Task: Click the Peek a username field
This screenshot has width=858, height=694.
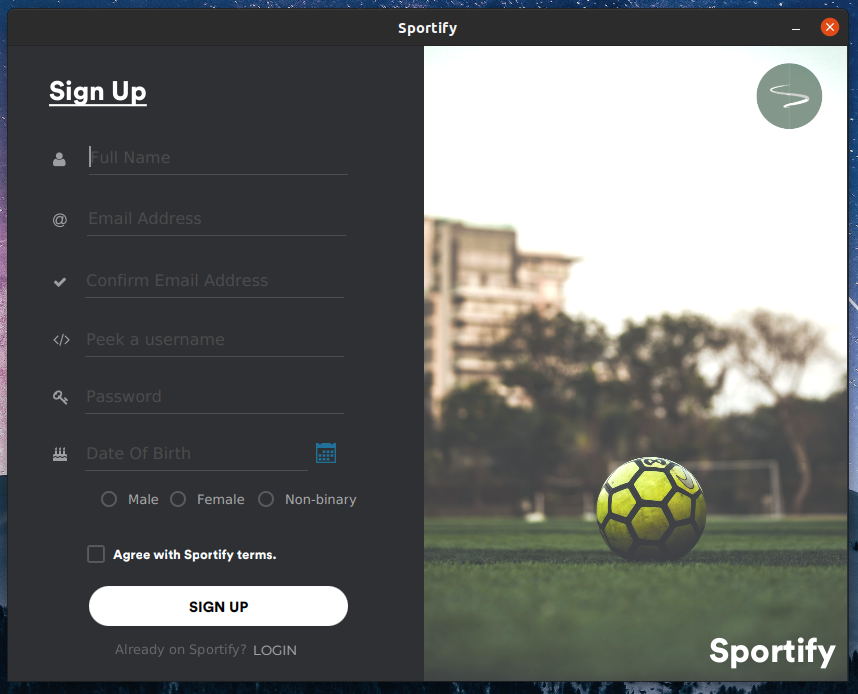Action: pyautogui.click(x=214, y=340)
